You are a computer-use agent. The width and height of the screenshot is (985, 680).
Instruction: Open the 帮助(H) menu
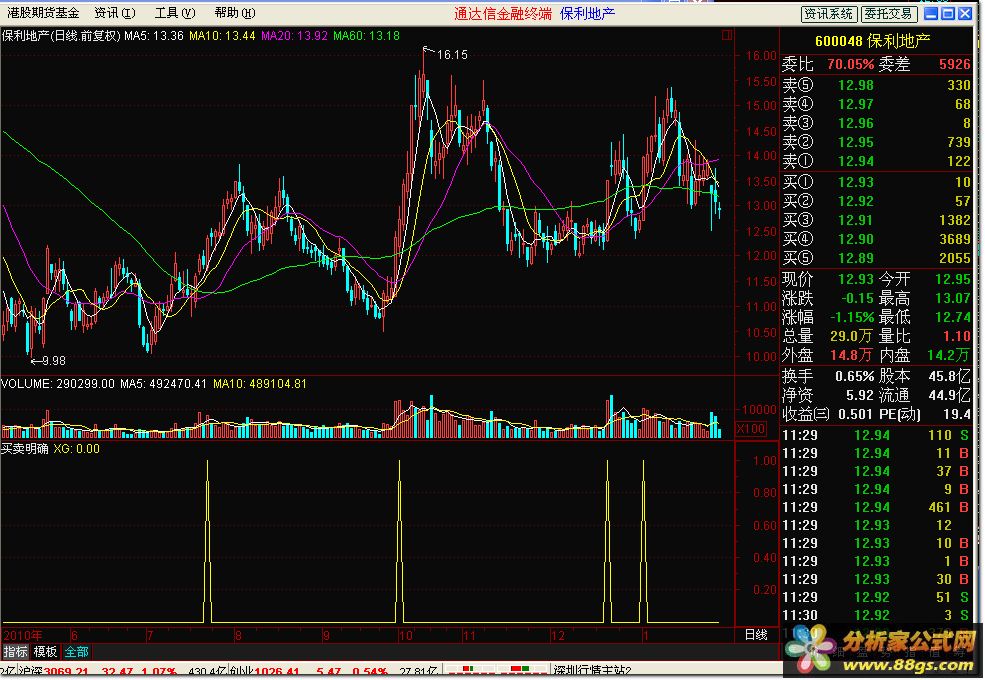(234, 13)
